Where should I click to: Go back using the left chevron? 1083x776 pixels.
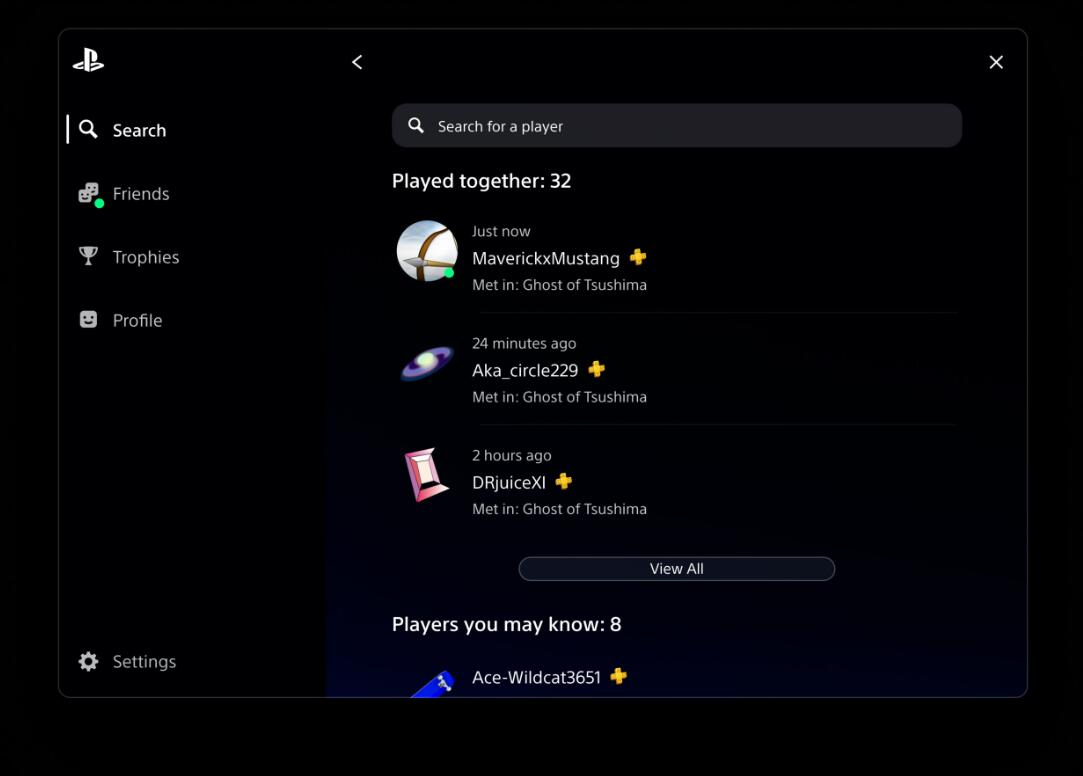pyautogui.click(x=357, y=62)
